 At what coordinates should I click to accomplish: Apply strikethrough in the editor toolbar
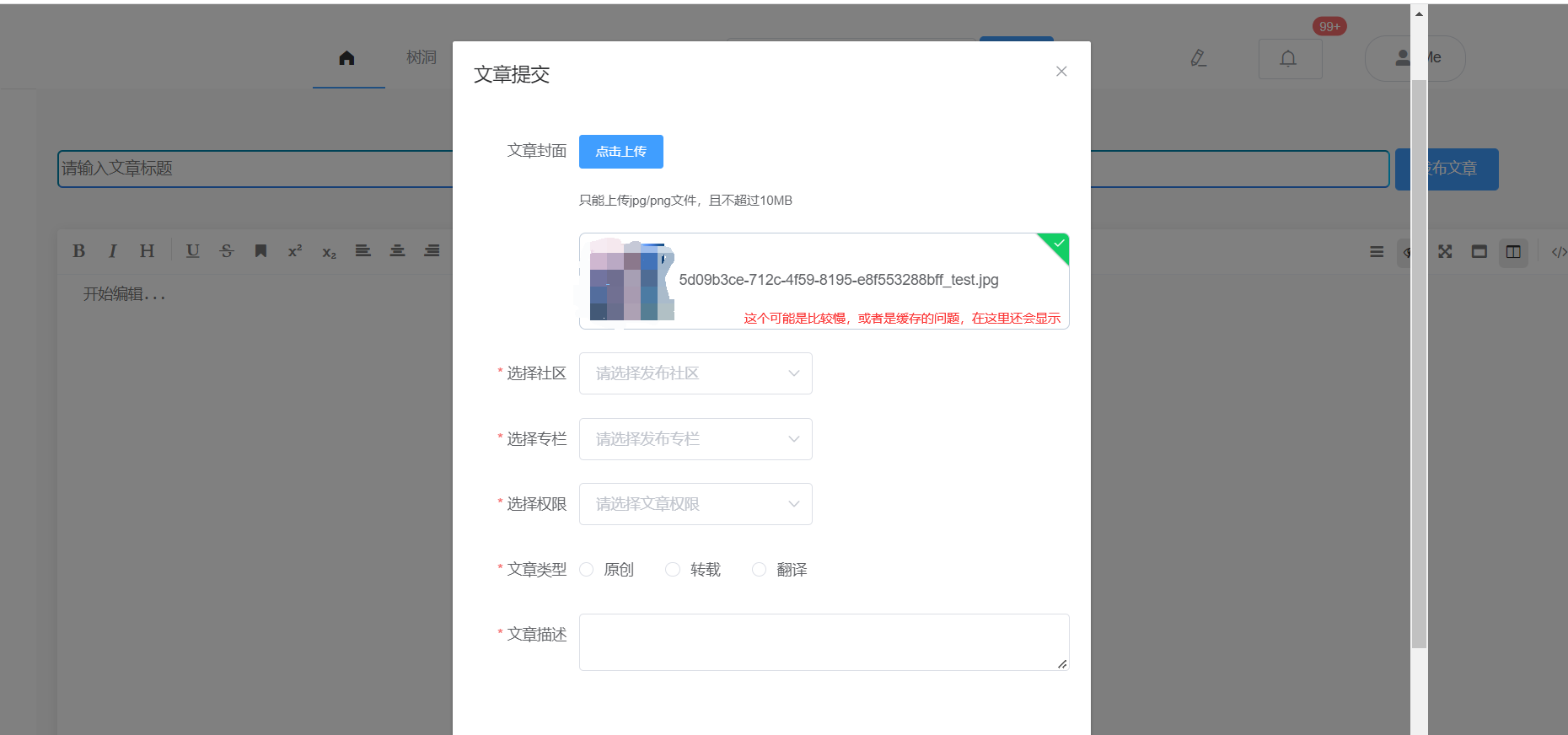click(227, 251)
